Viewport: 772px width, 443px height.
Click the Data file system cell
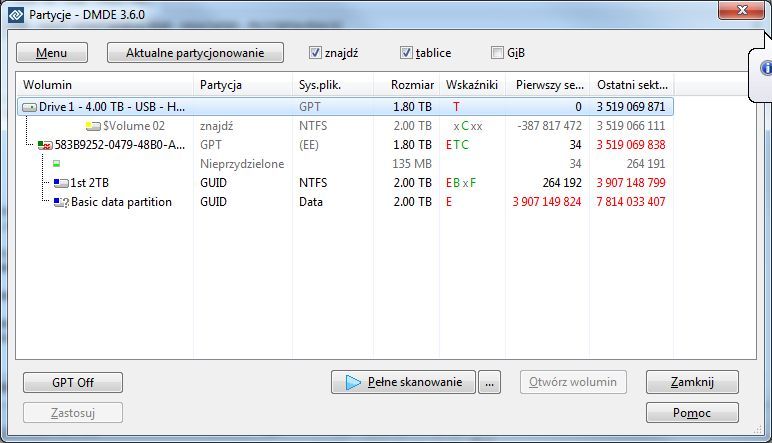(x=311, y=202)
